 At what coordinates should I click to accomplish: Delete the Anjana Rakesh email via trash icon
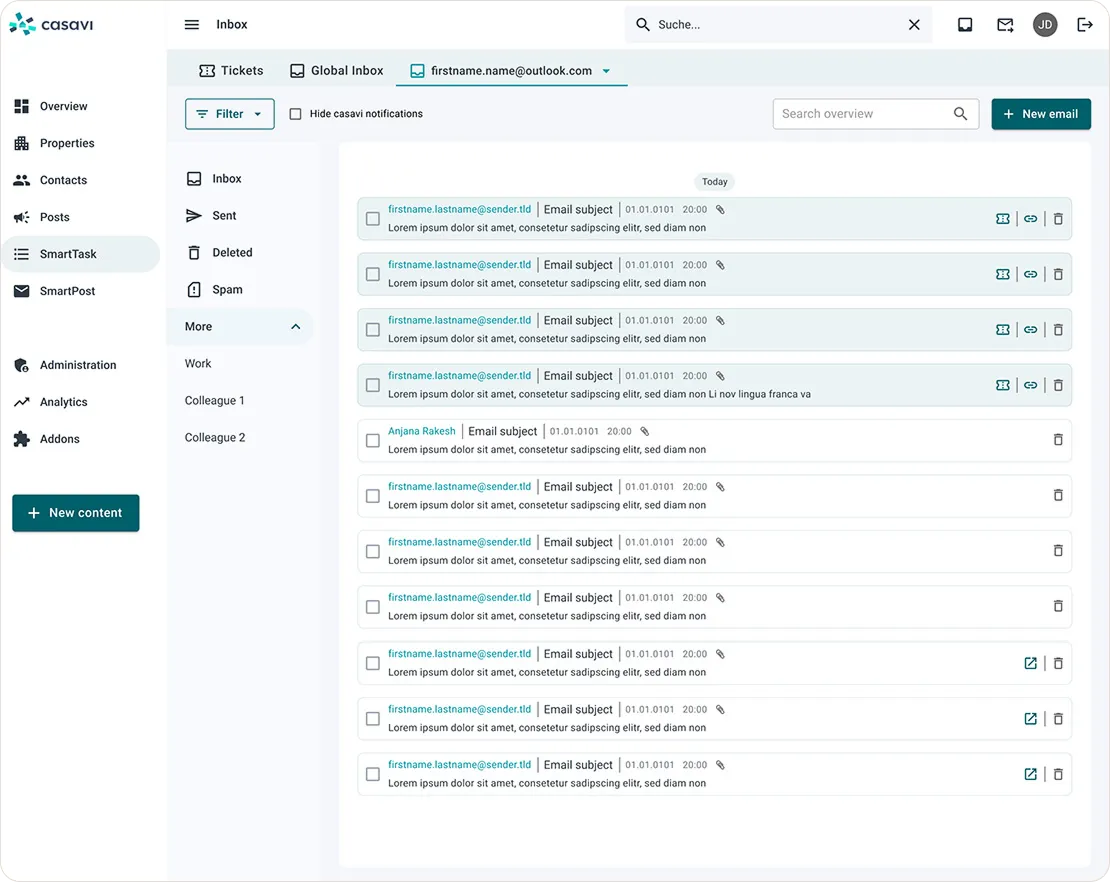coord(1058,440)
